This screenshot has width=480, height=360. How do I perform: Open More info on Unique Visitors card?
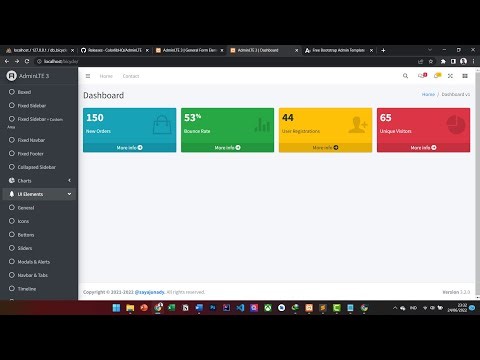click(423, 147)
